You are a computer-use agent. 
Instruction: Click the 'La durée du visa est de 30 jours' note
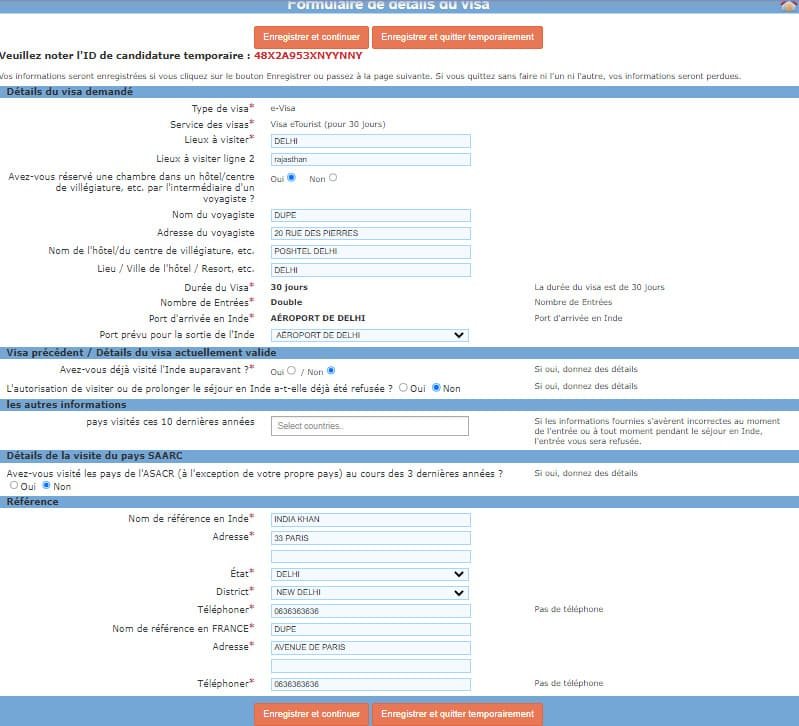[599, 287]
